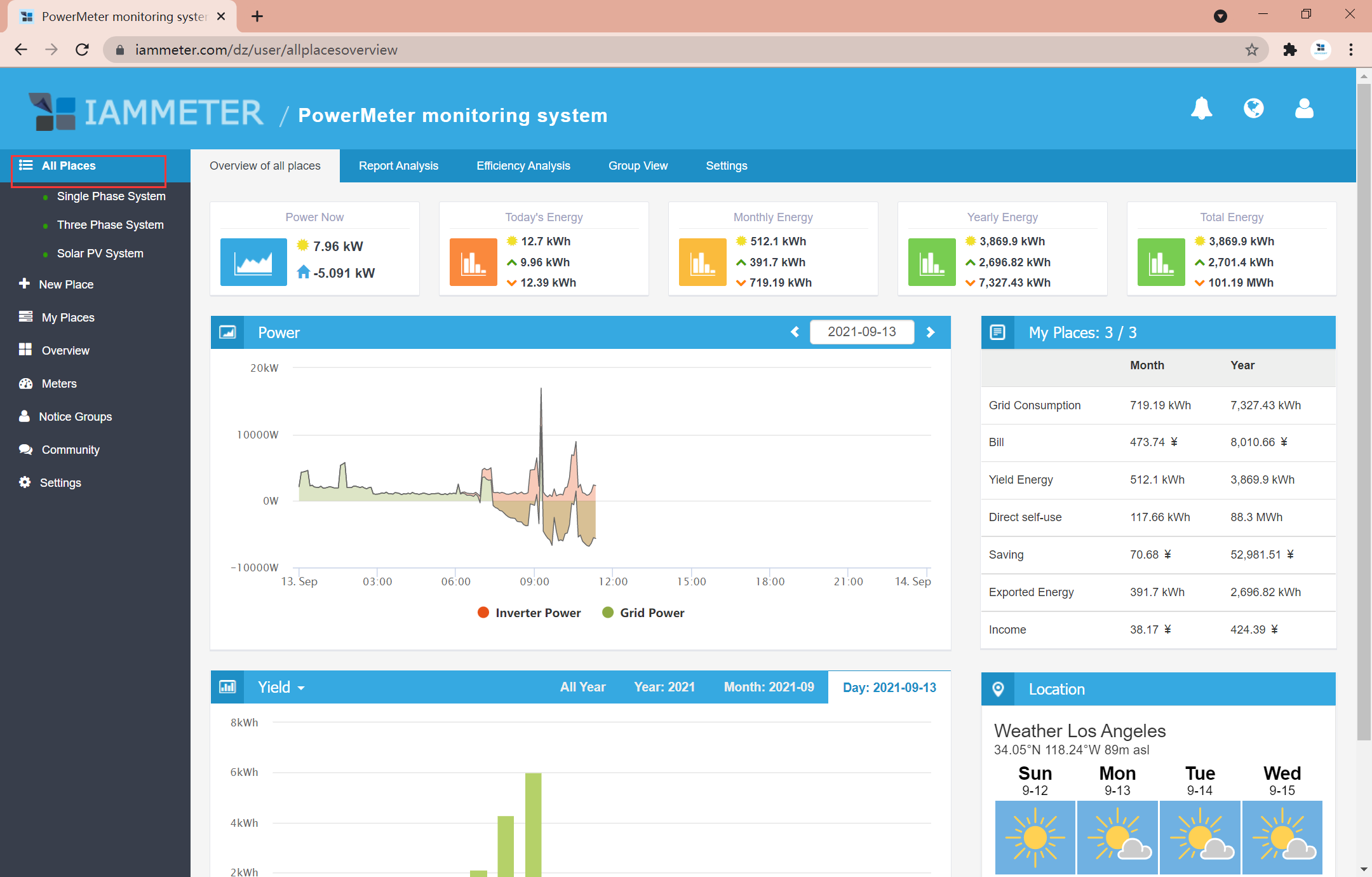Bookmark this page with the star icon
Screen dimensions: 1372x877
[1251, 50]
